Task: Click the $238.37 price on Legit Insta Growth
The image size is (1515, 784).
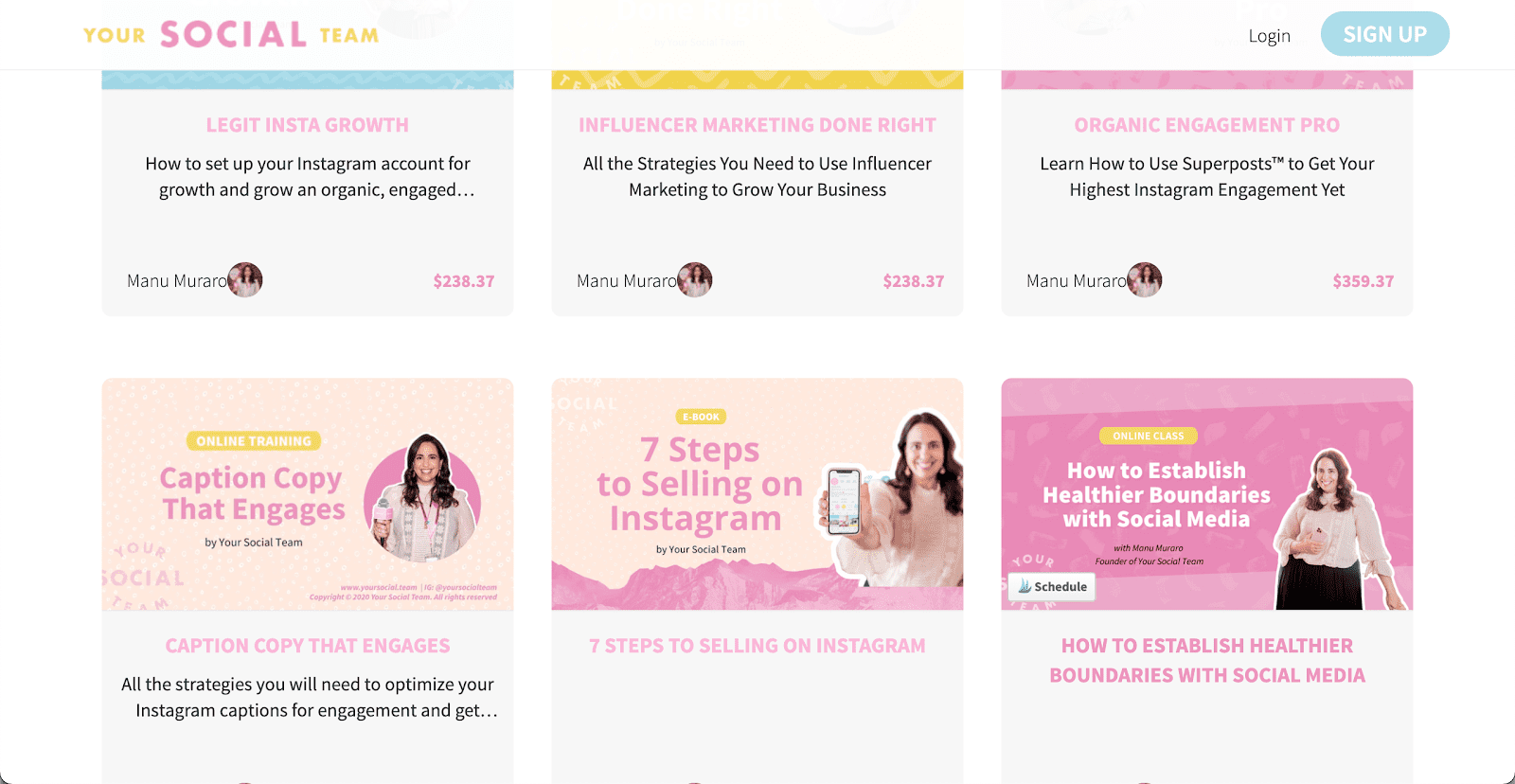Action: pyautogui.click(x=464, y=281)
